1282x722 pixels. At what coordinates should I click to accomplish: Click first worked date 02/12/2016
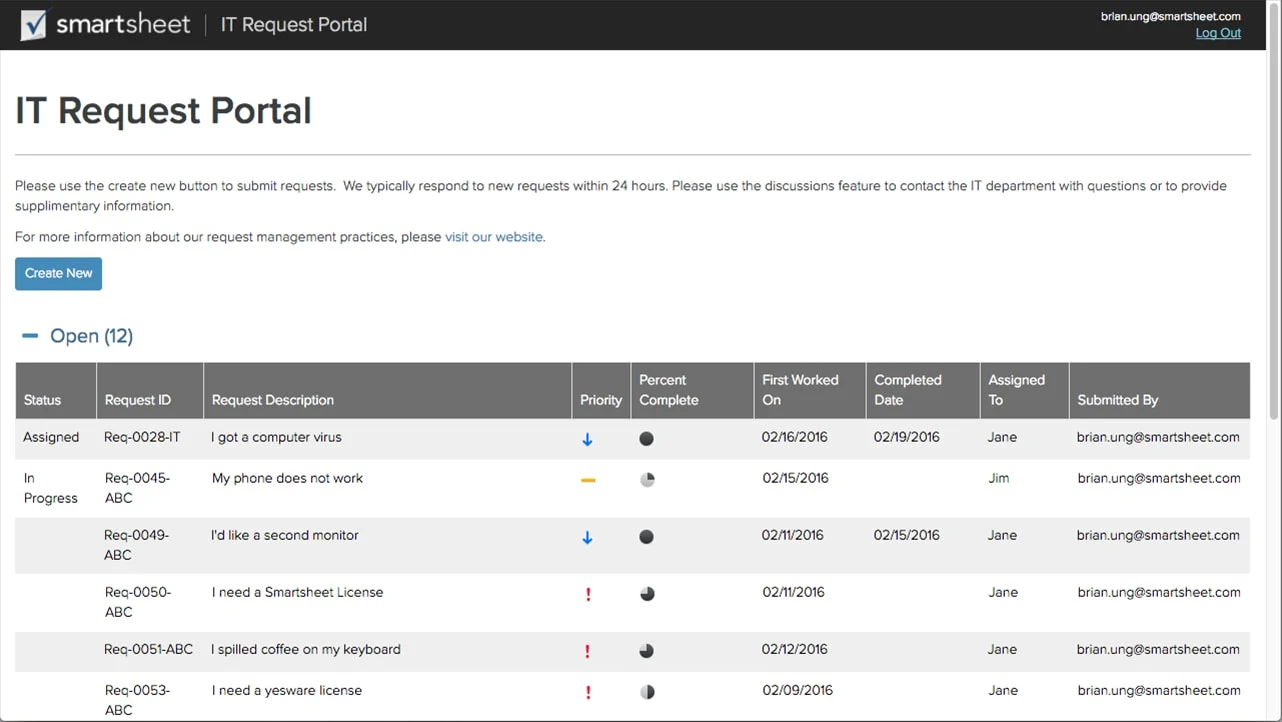coord(795,649)
